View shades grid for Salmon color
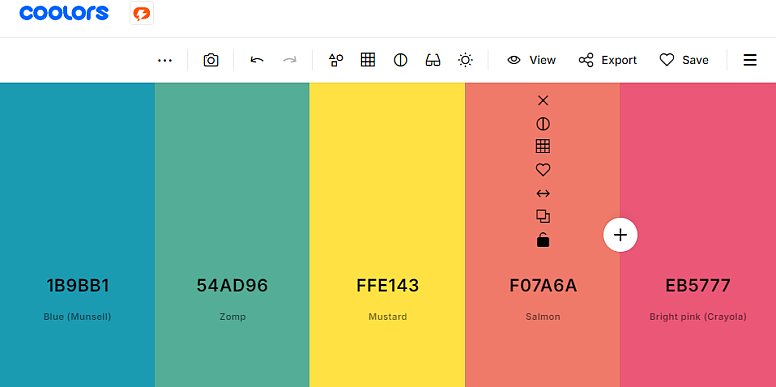Viewport: 776px width, 387px height. coord(543,146)
